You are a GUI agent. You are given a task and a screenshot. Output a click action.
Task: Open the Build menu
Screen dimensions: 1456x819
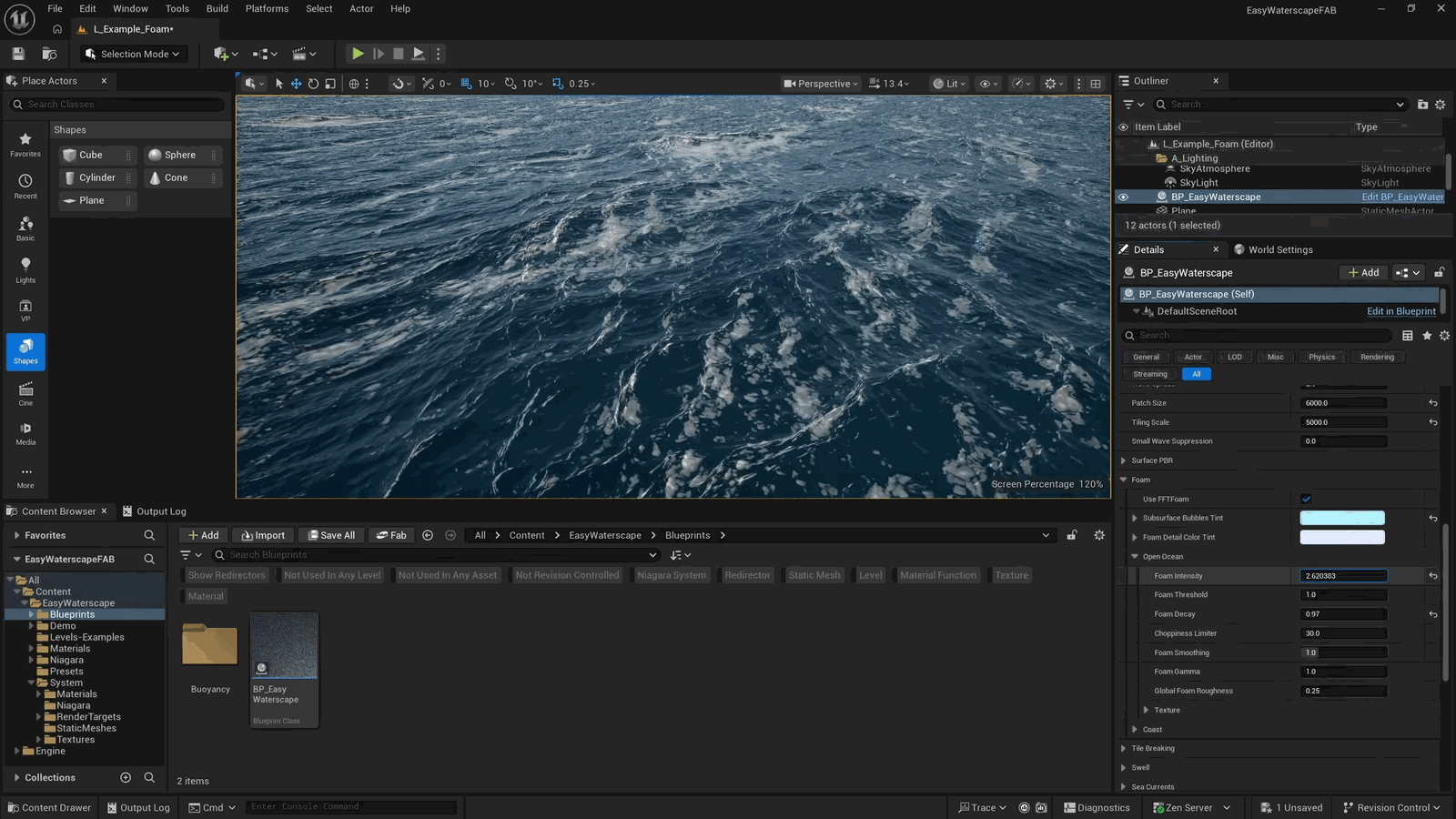tap(217, 9)
